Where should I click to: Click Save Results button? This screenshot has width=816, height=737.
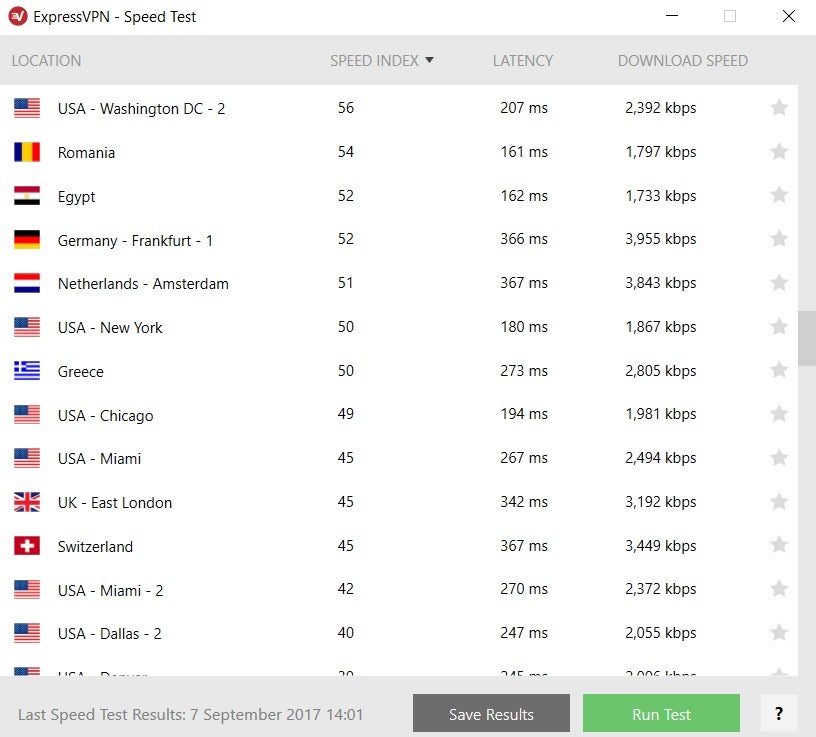pos(491,713)
